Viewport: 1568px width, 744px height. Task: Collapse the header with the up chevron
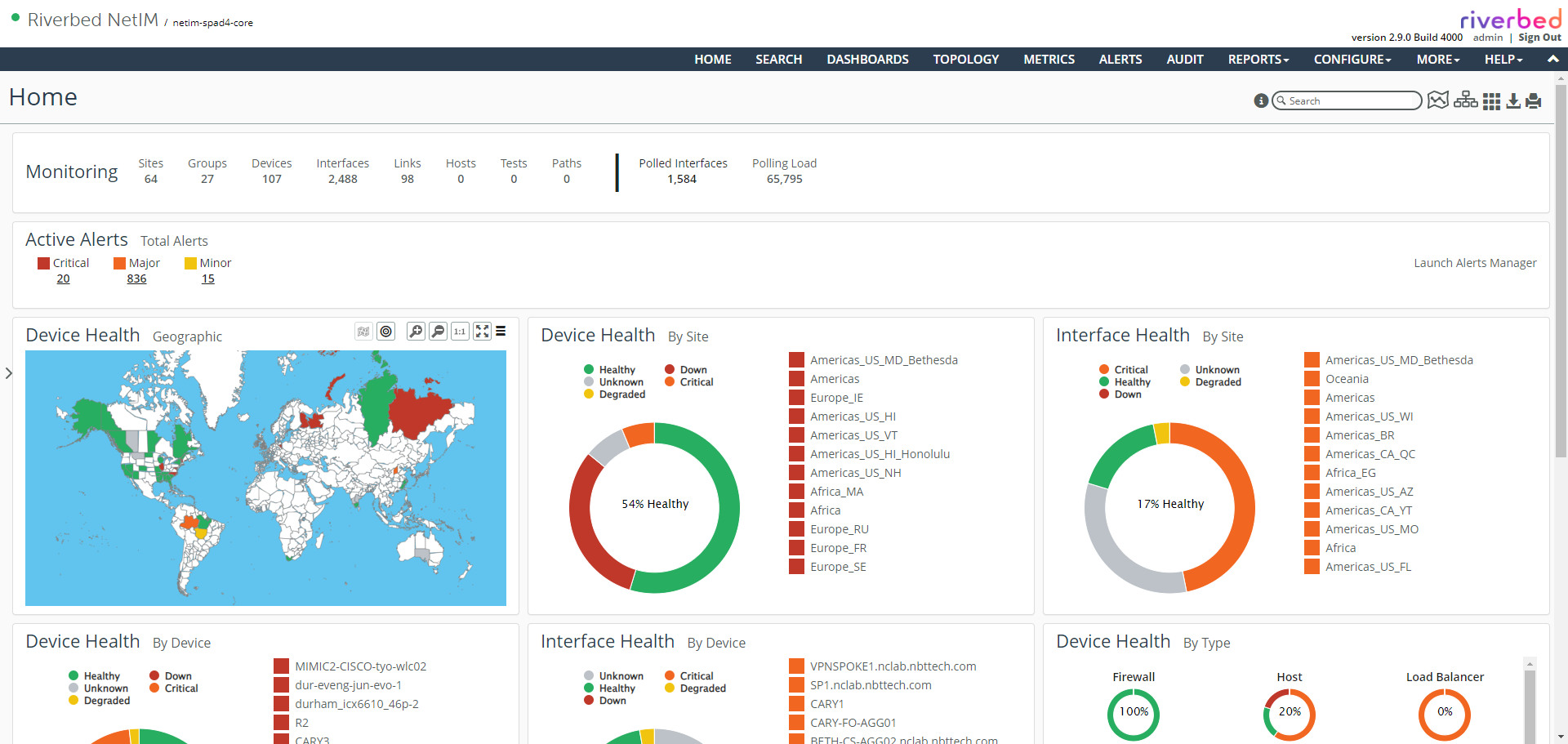click(1552, 59)
